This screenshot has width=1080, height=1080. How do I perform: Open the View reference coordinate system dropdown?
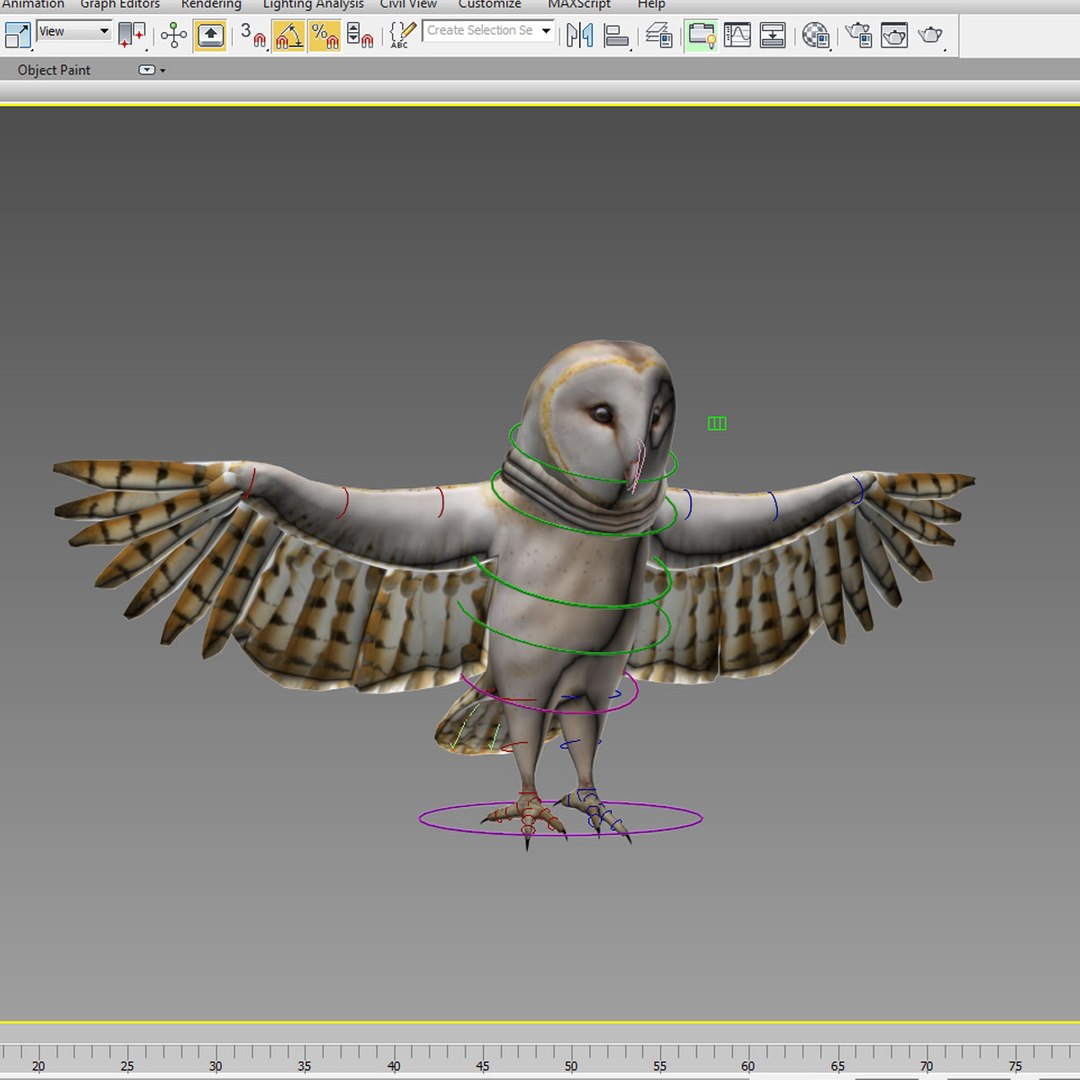click(74, 31)
